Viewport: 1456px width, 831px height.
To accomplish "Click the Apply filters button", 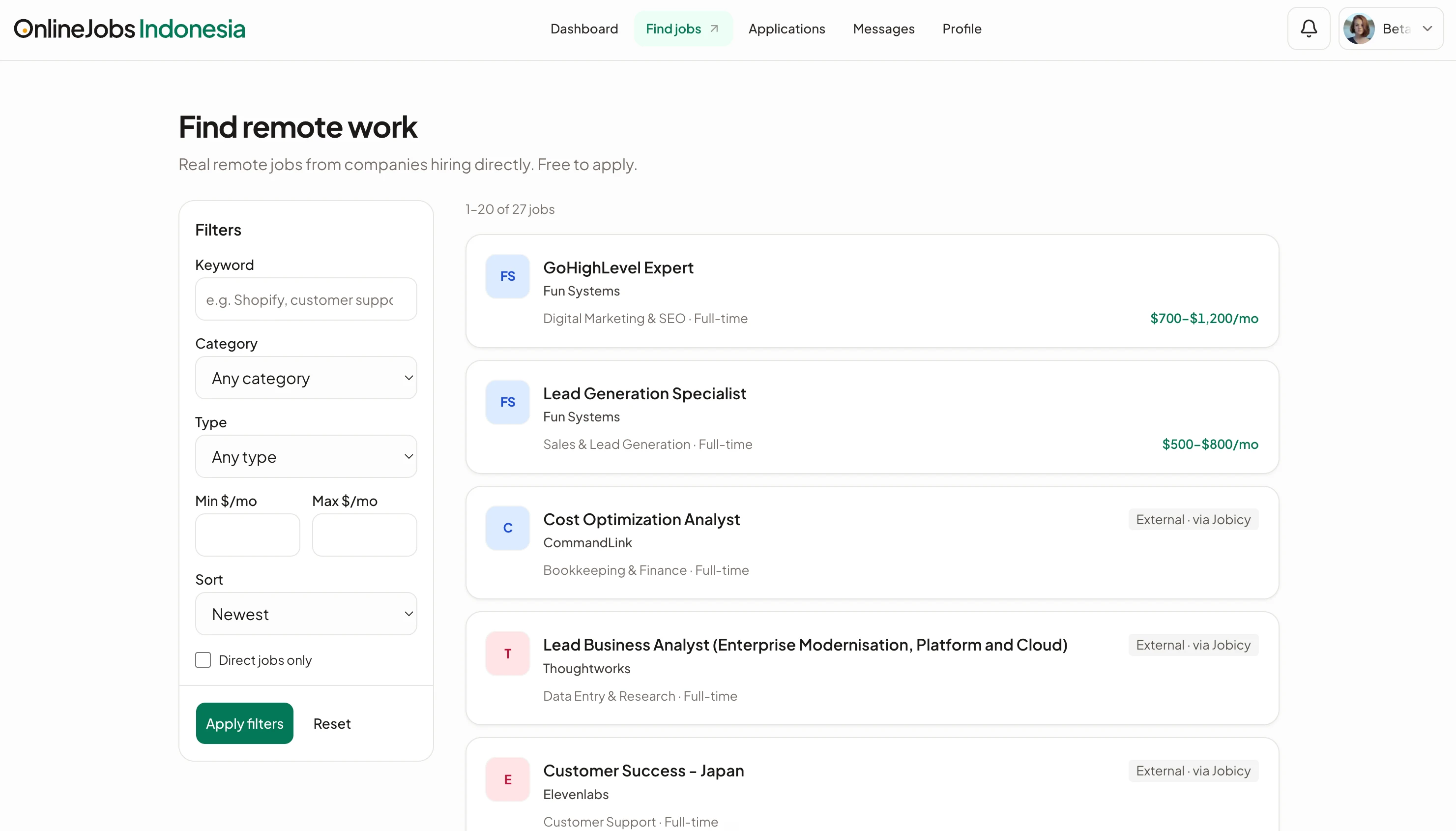I will coord(244,723).
